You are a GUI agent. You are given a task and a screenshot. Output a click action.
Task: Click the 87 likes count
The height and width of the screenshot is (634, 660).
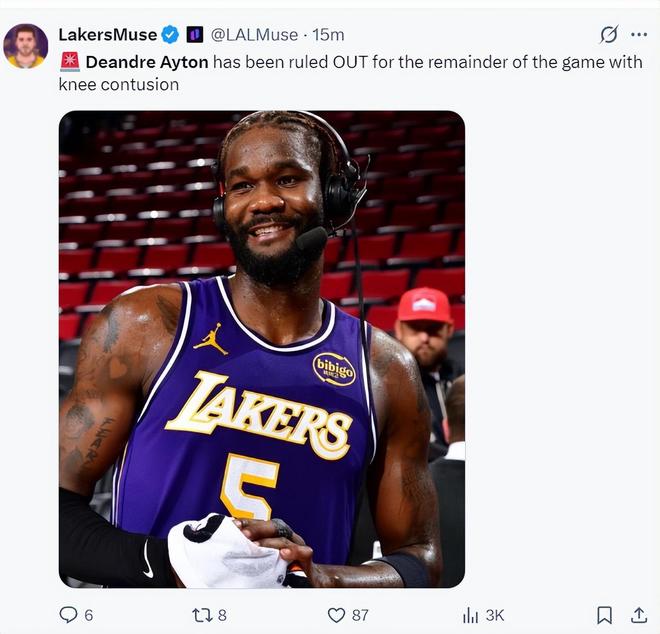(x=360, y=615)
